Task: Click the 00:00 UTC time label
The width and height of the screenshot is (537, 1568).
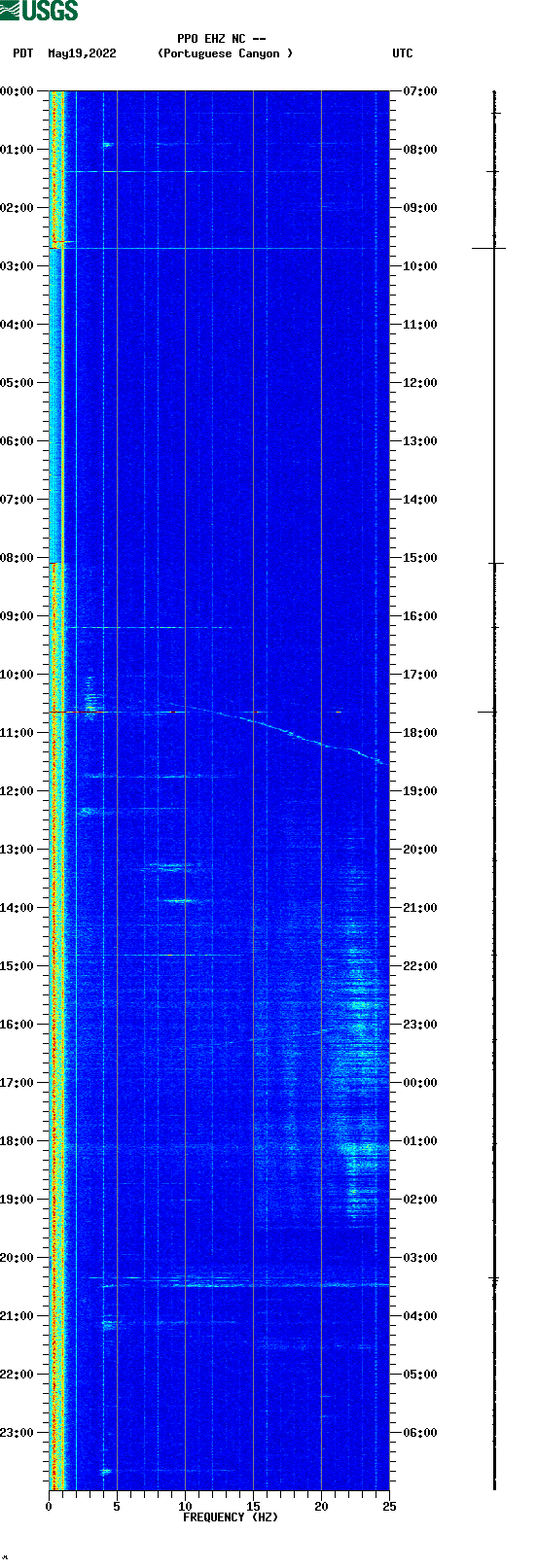Action: [420, 1083]
